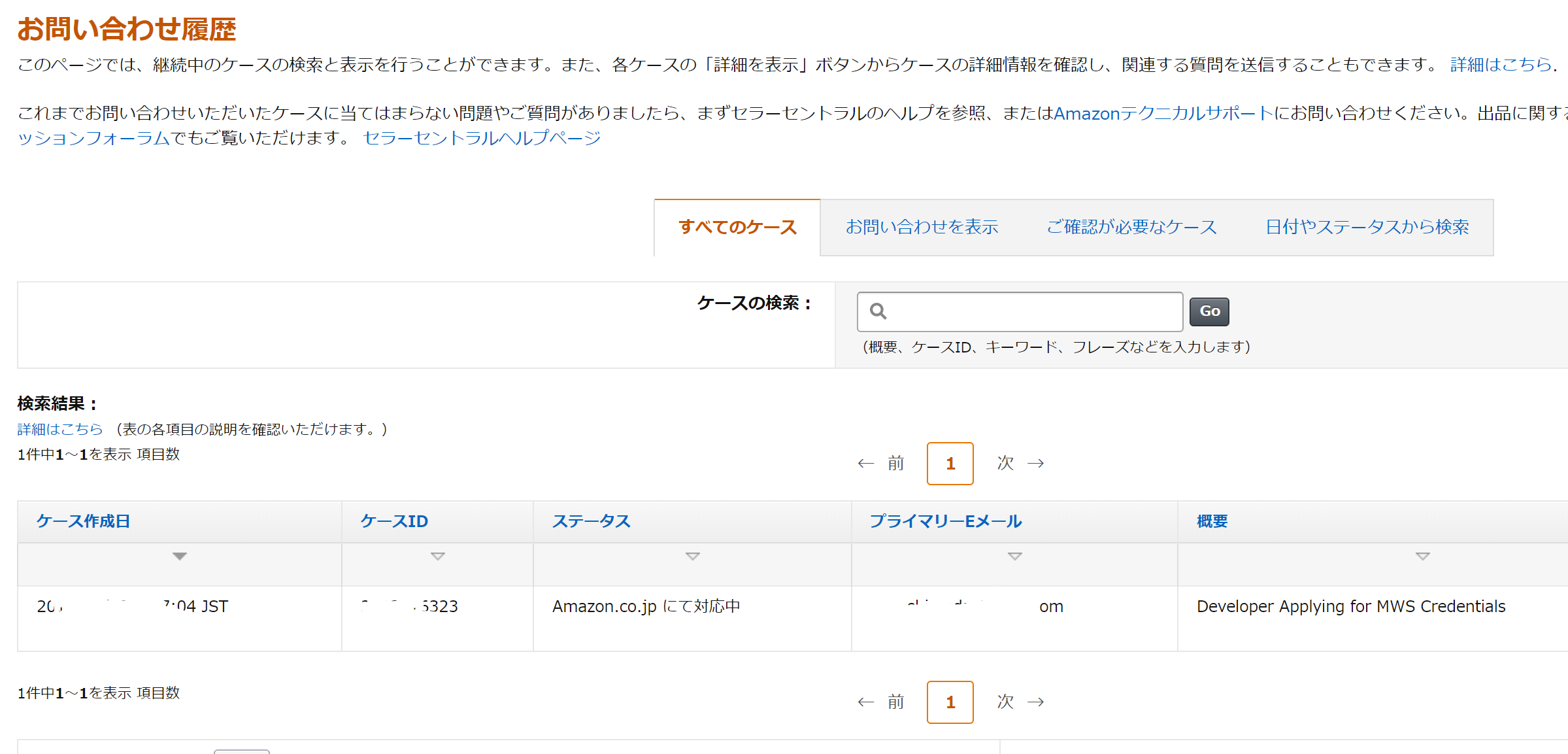Sort by the 概要 column header

tap(1212, 521)
